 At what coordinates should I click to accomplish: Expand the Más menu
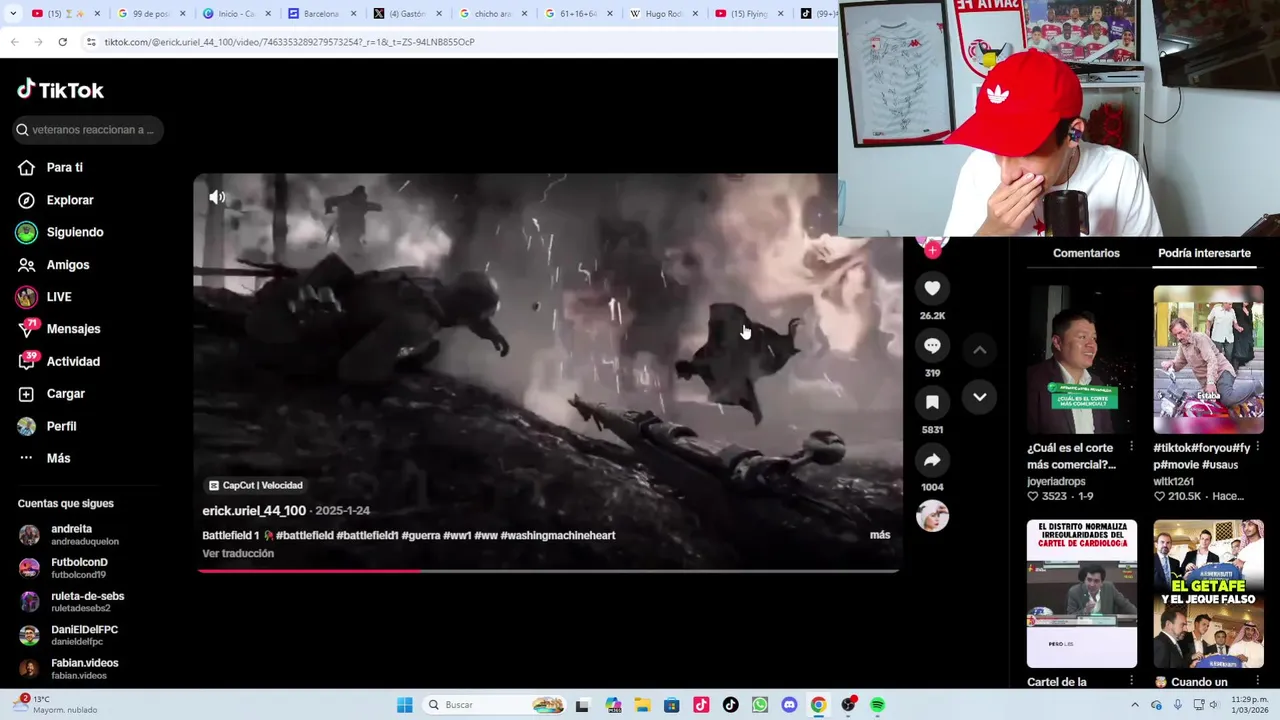pyautogui.click(x=45, y=458)
